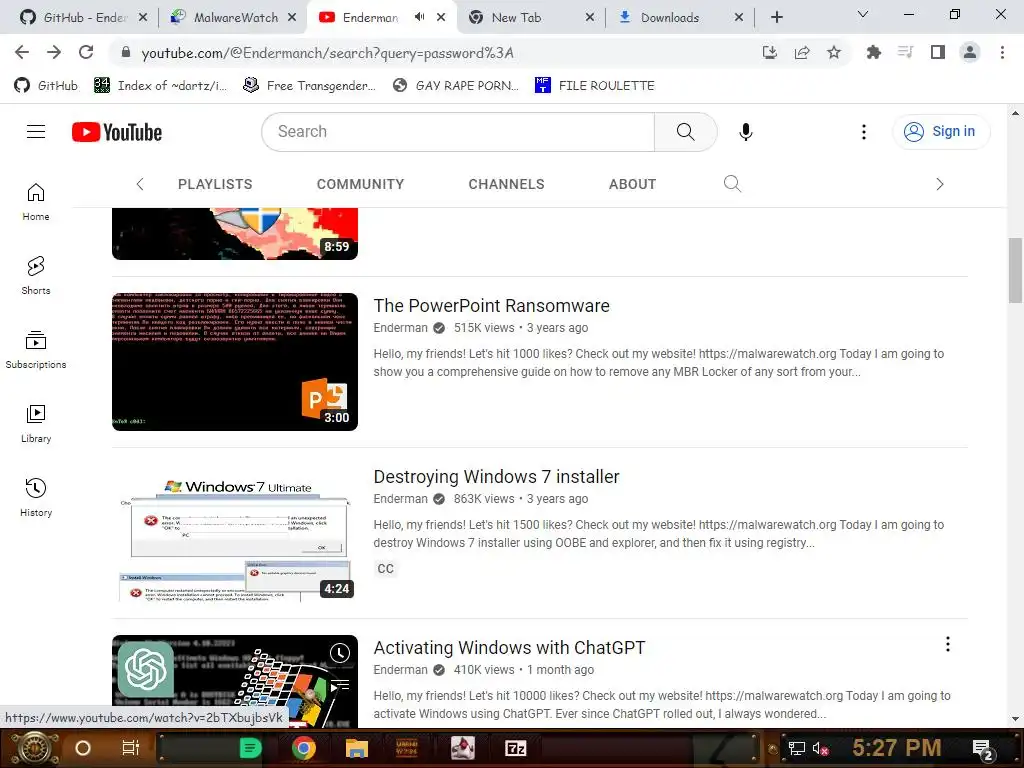Toggle muted volume icon in system tray
This screenshot has width=1024, height=768.
click(x=820, y=748)
